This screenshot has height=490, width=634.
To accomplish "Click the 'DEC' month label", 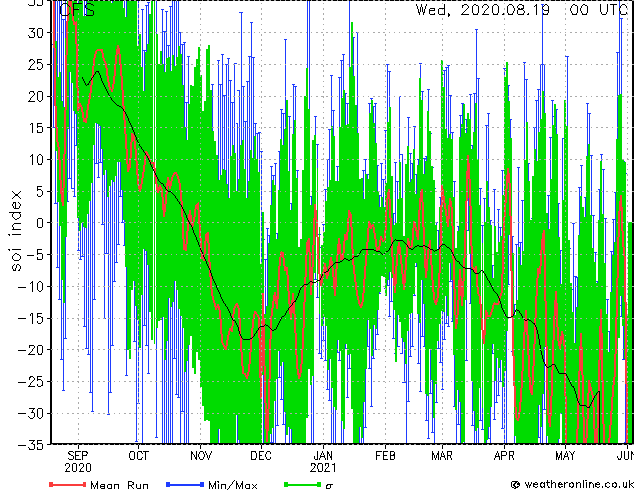I will tap(261, 456).
